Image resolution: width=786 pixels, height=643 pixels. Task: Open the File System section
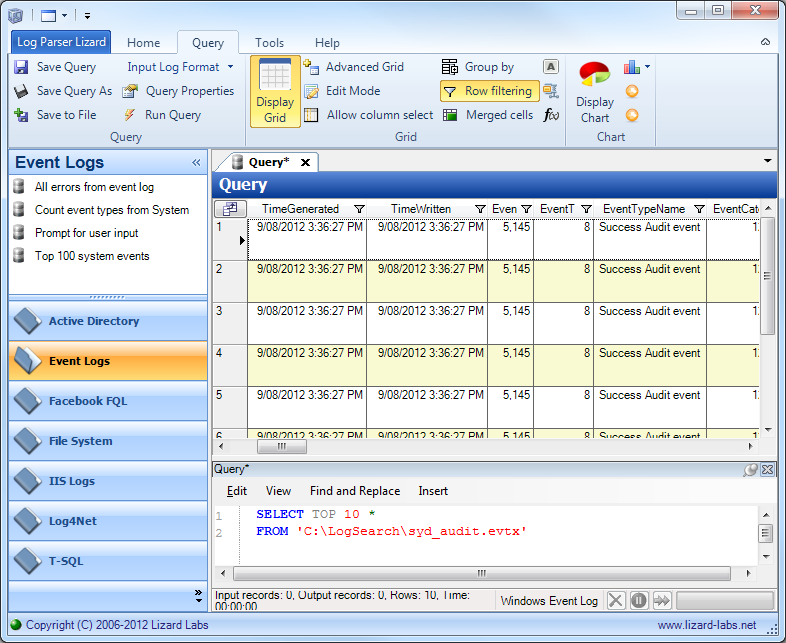108,441
